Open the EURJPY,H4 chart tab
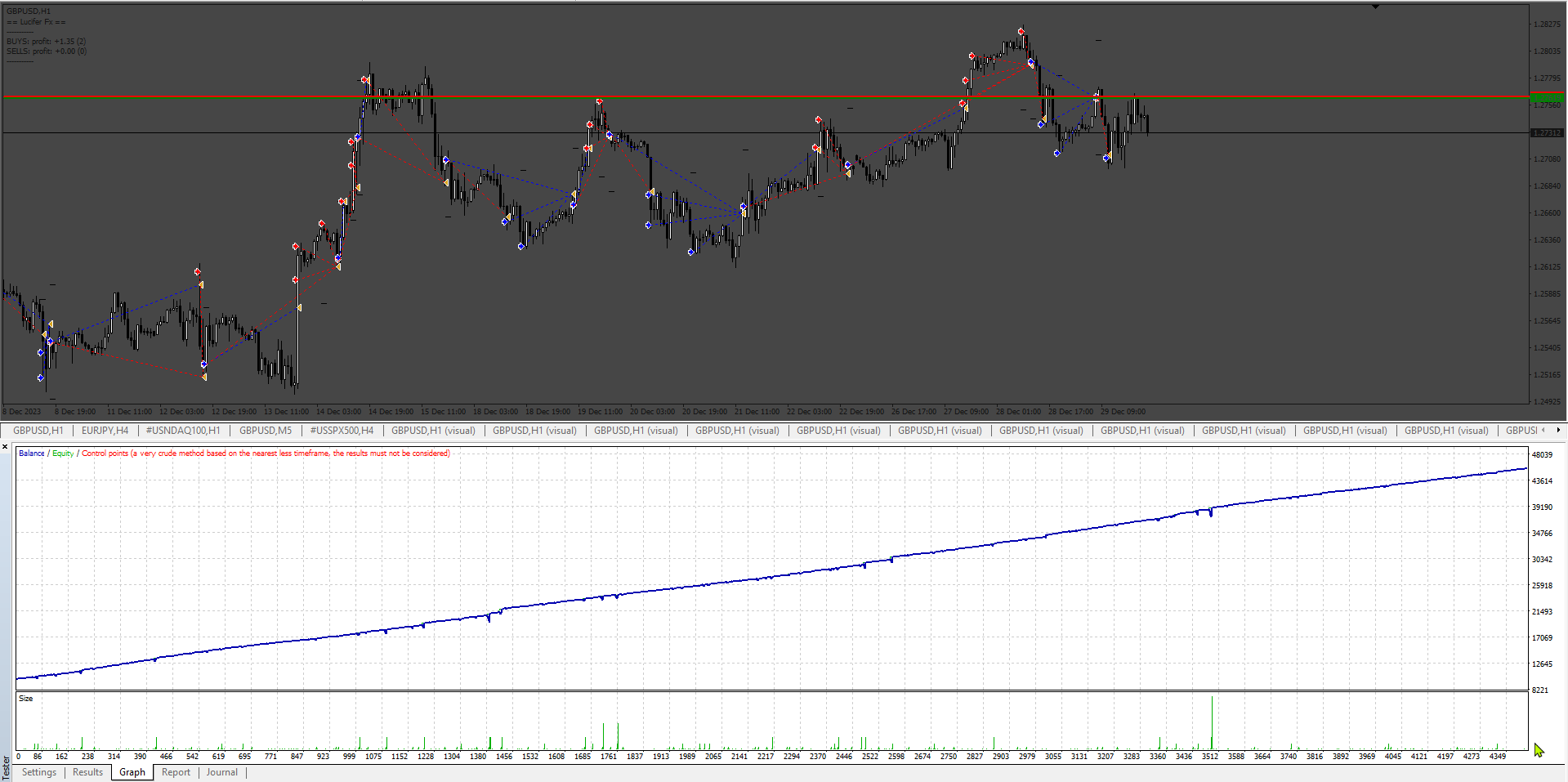 point(105,431)
